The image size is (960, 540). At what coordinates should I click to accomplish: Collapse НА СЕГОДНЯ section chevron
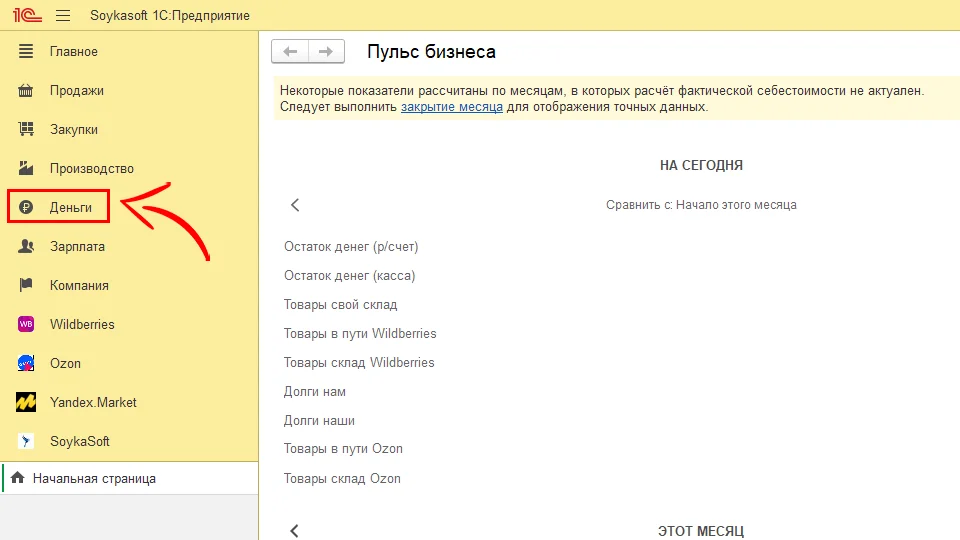pos(295,205)
